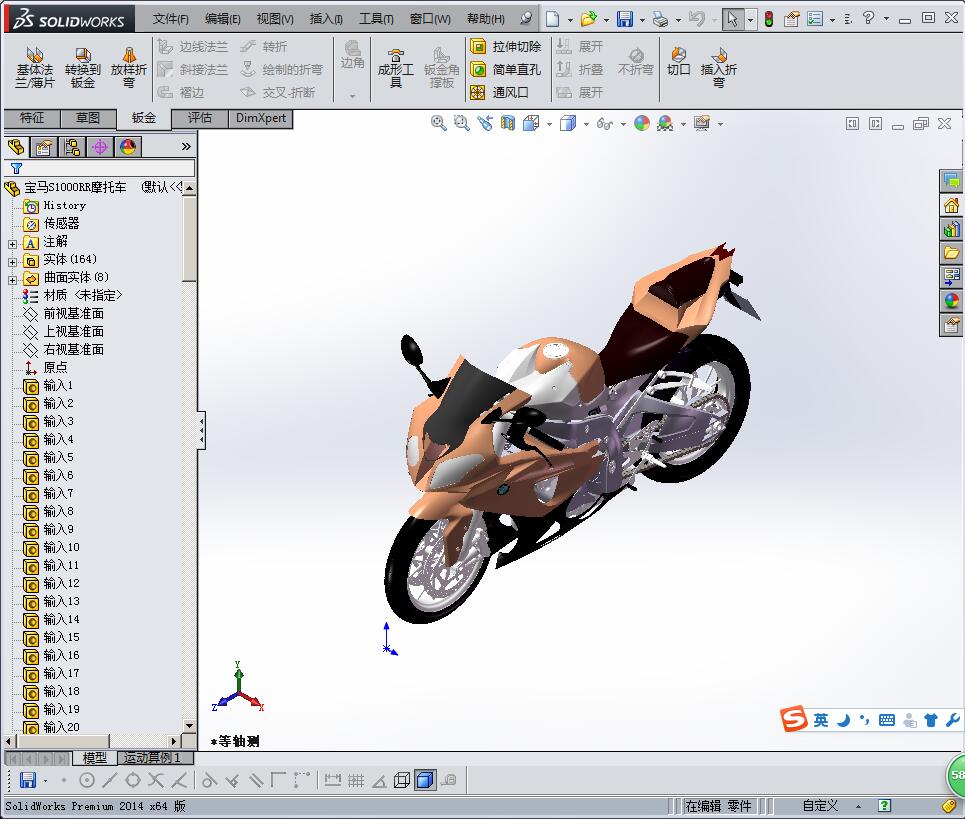Select the 转换到钣金 convert tool
The height and width of the screenshot is (819, 965).
[x=82, y=67]
